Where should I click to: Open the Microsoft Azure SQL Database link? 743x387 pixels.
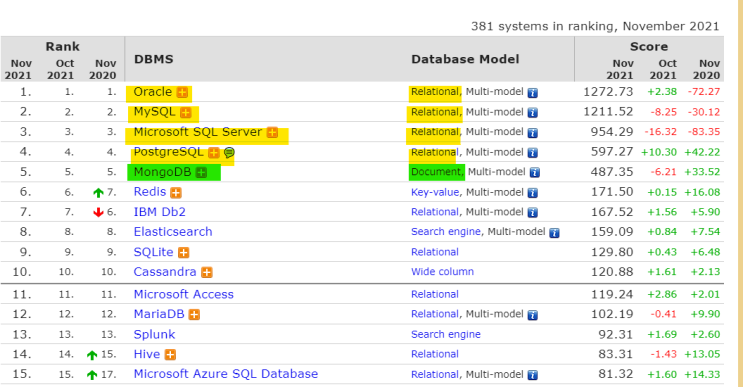point(226,374)
